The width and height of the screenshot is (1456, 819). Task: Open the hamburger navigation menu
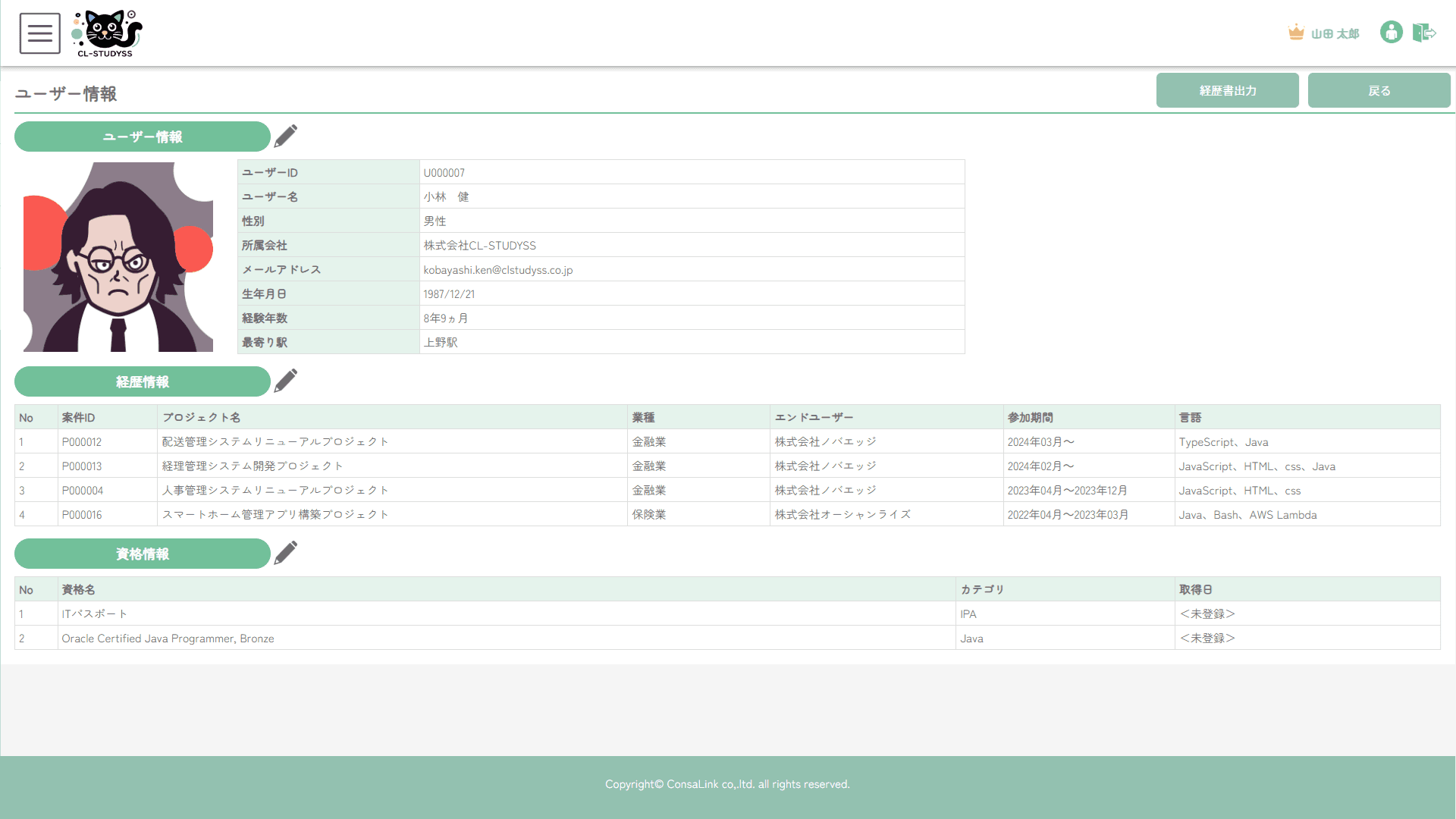(39, 33)
